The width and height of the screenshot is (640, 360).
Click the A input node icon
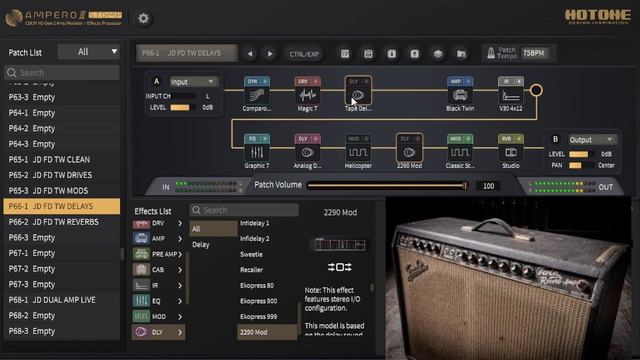156,81
